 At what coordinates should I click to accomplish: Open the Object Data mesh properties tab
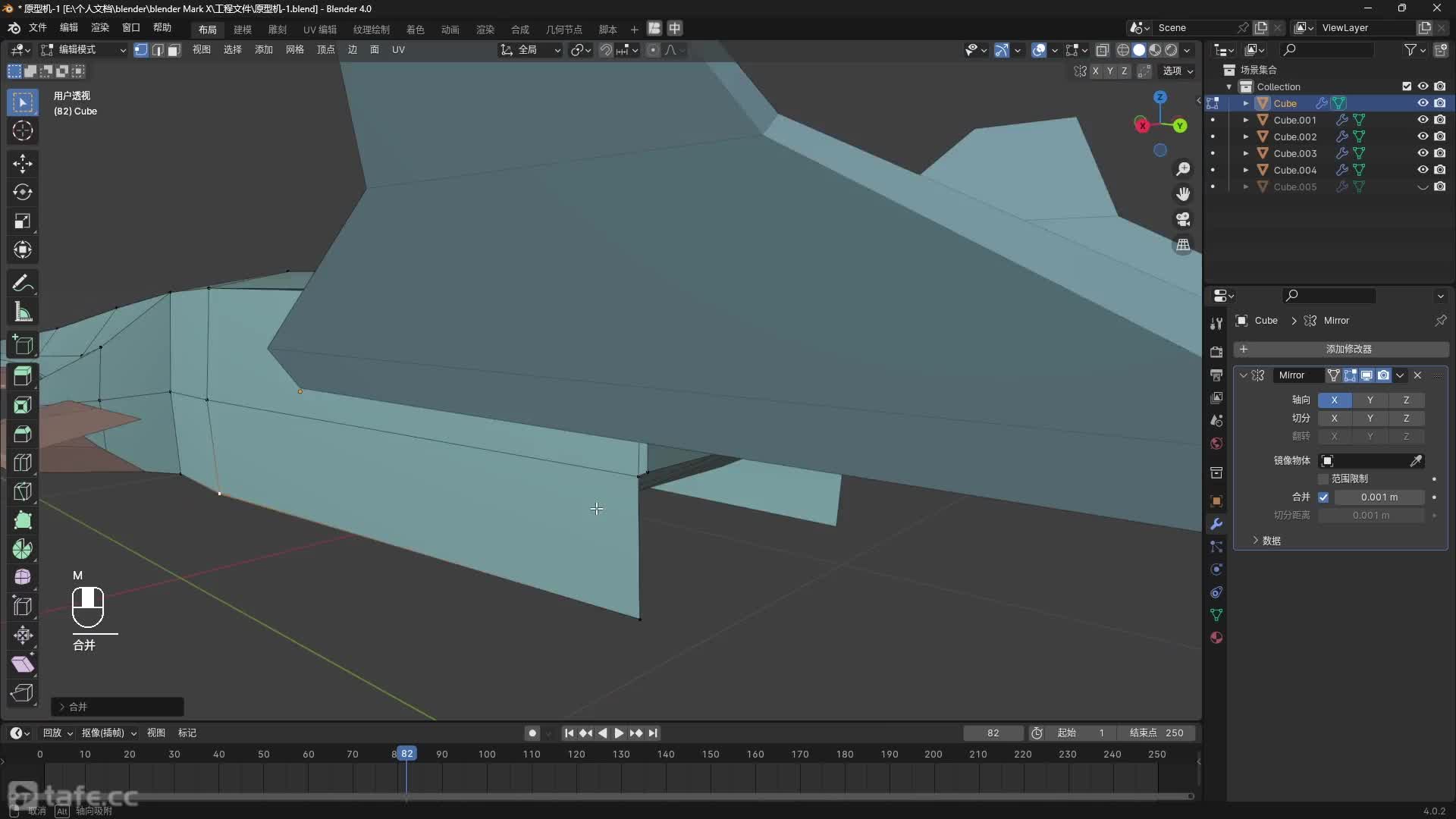coord(1216,615)
